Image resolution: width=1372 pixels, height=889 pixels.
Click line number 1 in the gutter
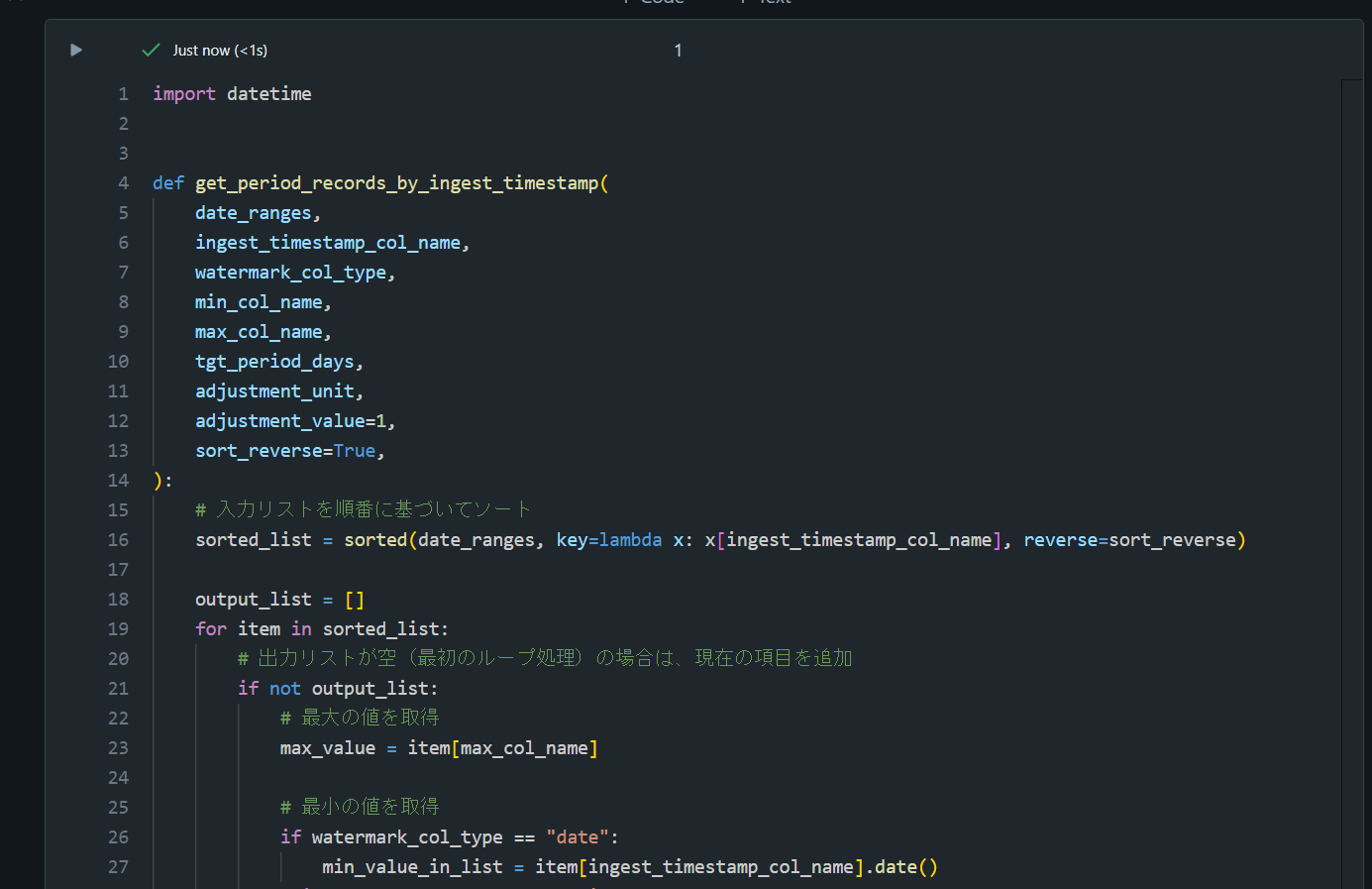click(124, 94)
